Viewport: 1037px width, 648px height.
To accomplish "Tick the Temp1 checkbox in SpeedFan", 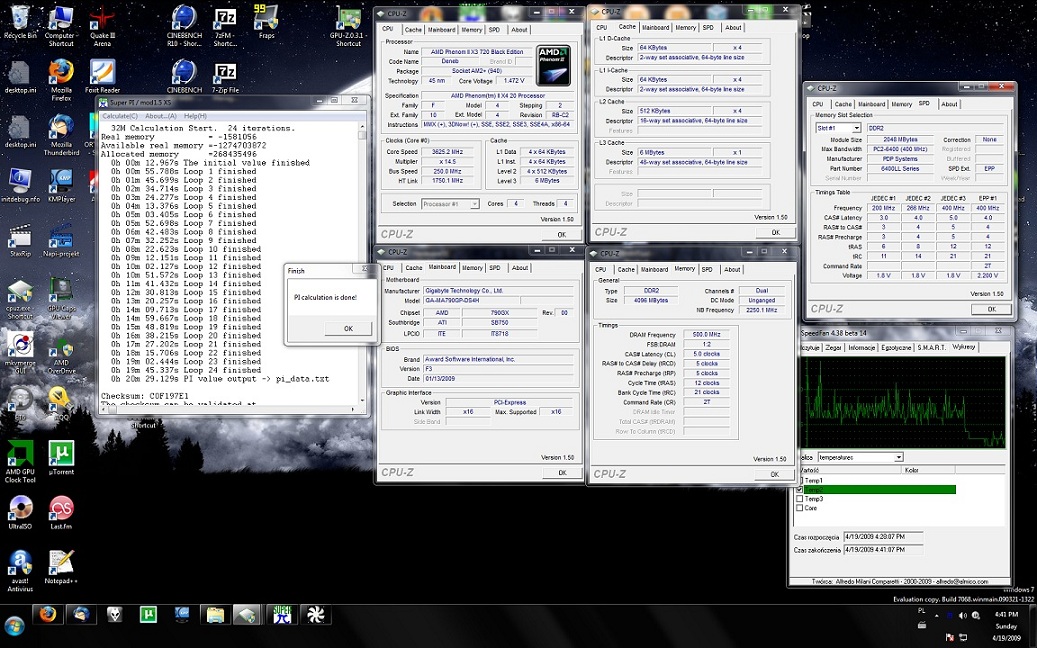I will tap(800, 481).
